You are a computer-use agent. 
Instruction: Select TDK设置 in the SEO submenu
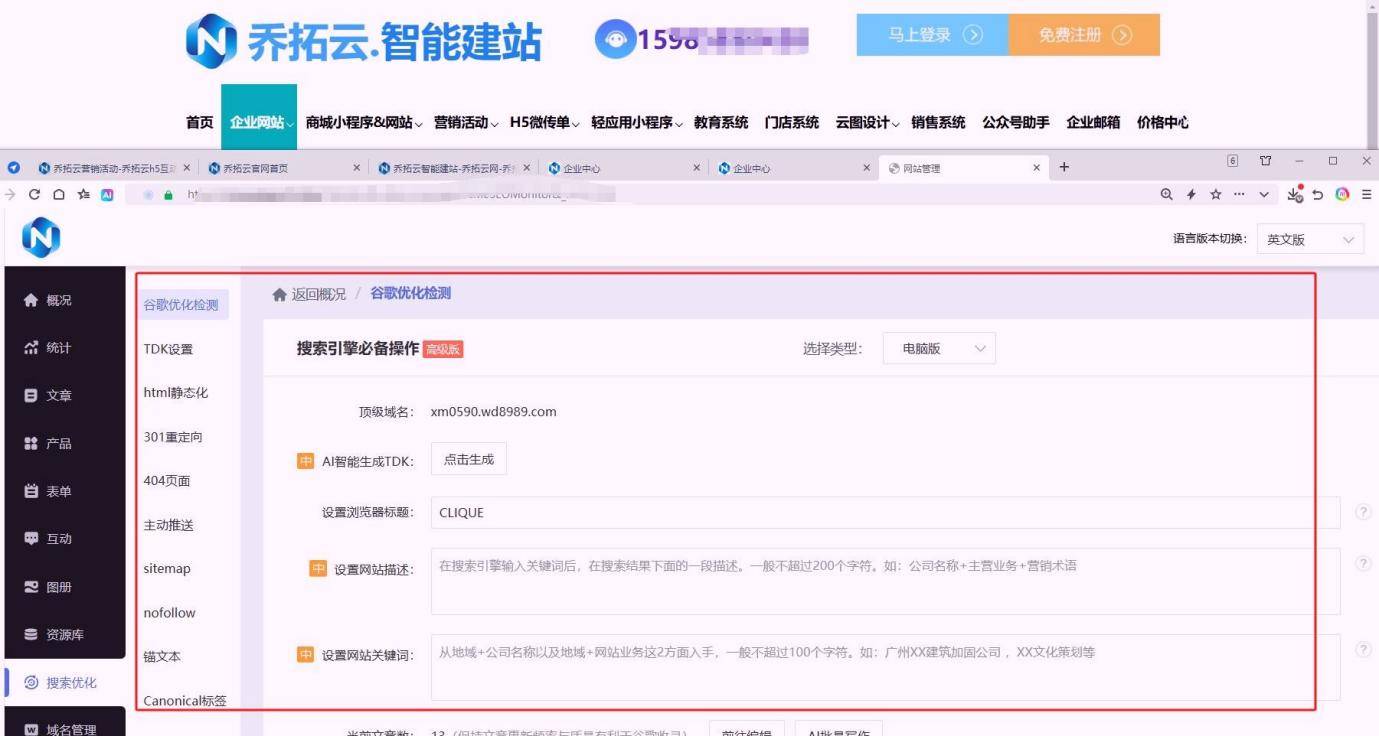168,349
